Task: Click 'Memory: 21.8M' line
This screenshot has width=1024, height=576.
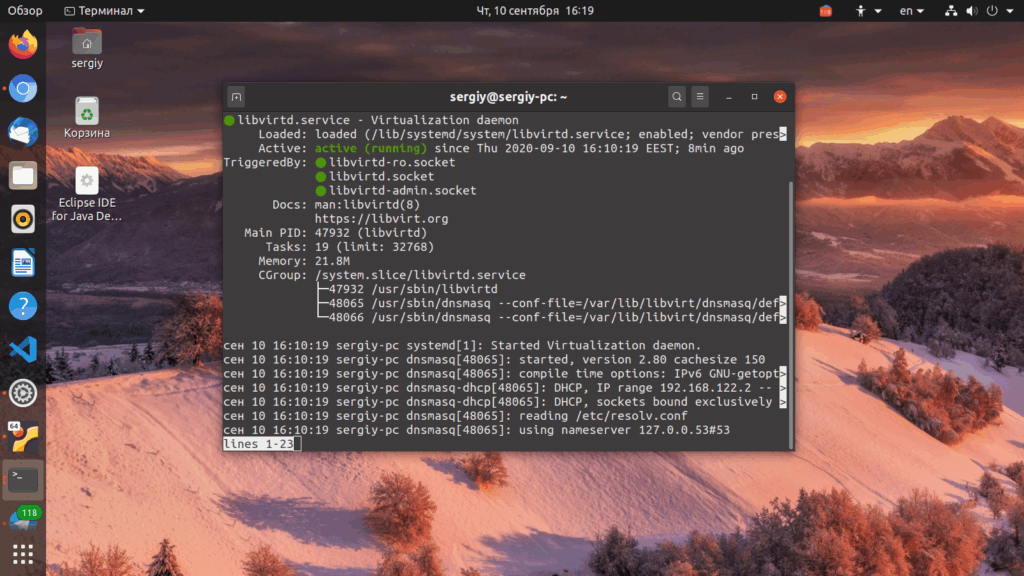Action: tap(304, 261)
